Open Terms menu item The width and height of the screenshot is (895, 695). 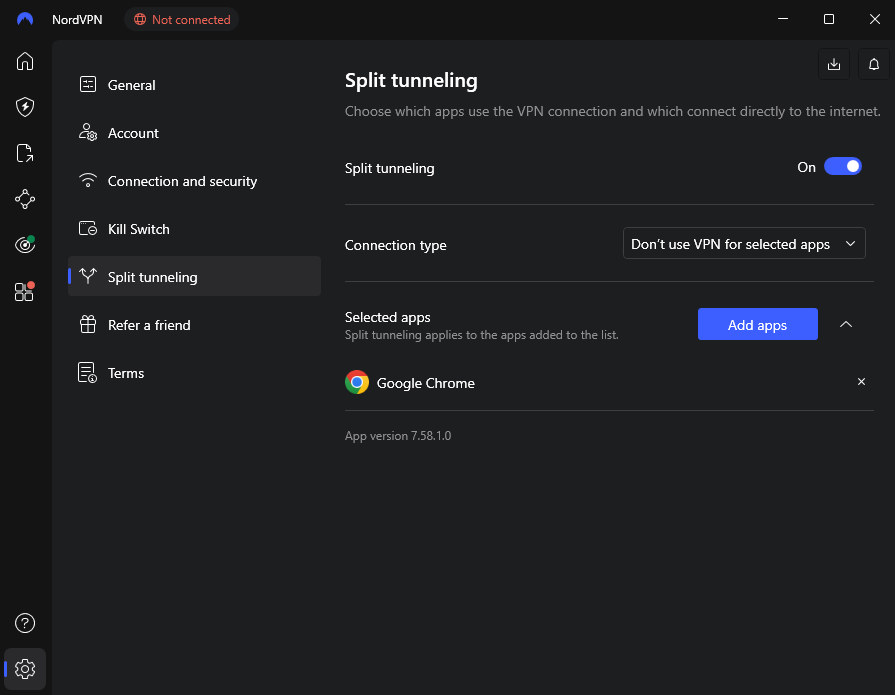pos(194,373)
